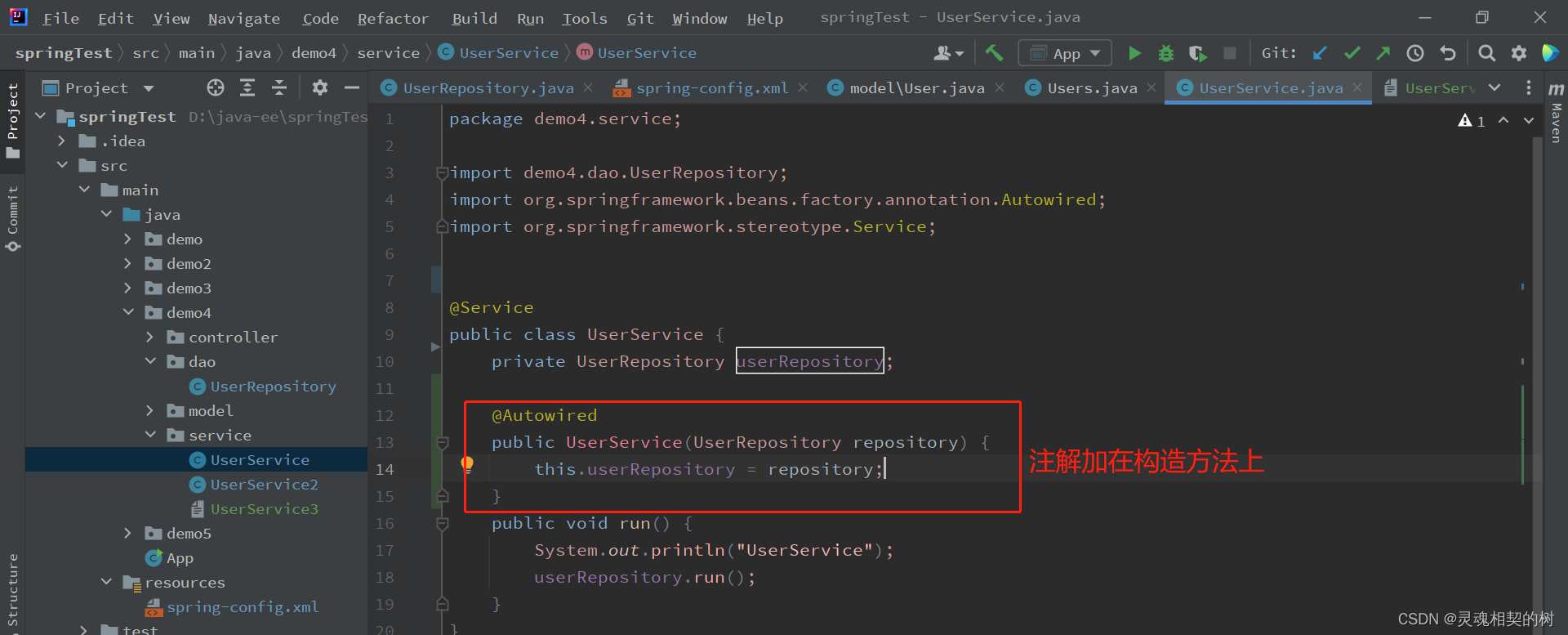
Task: Collapse the demo4 package
Action: coord(128,313)
